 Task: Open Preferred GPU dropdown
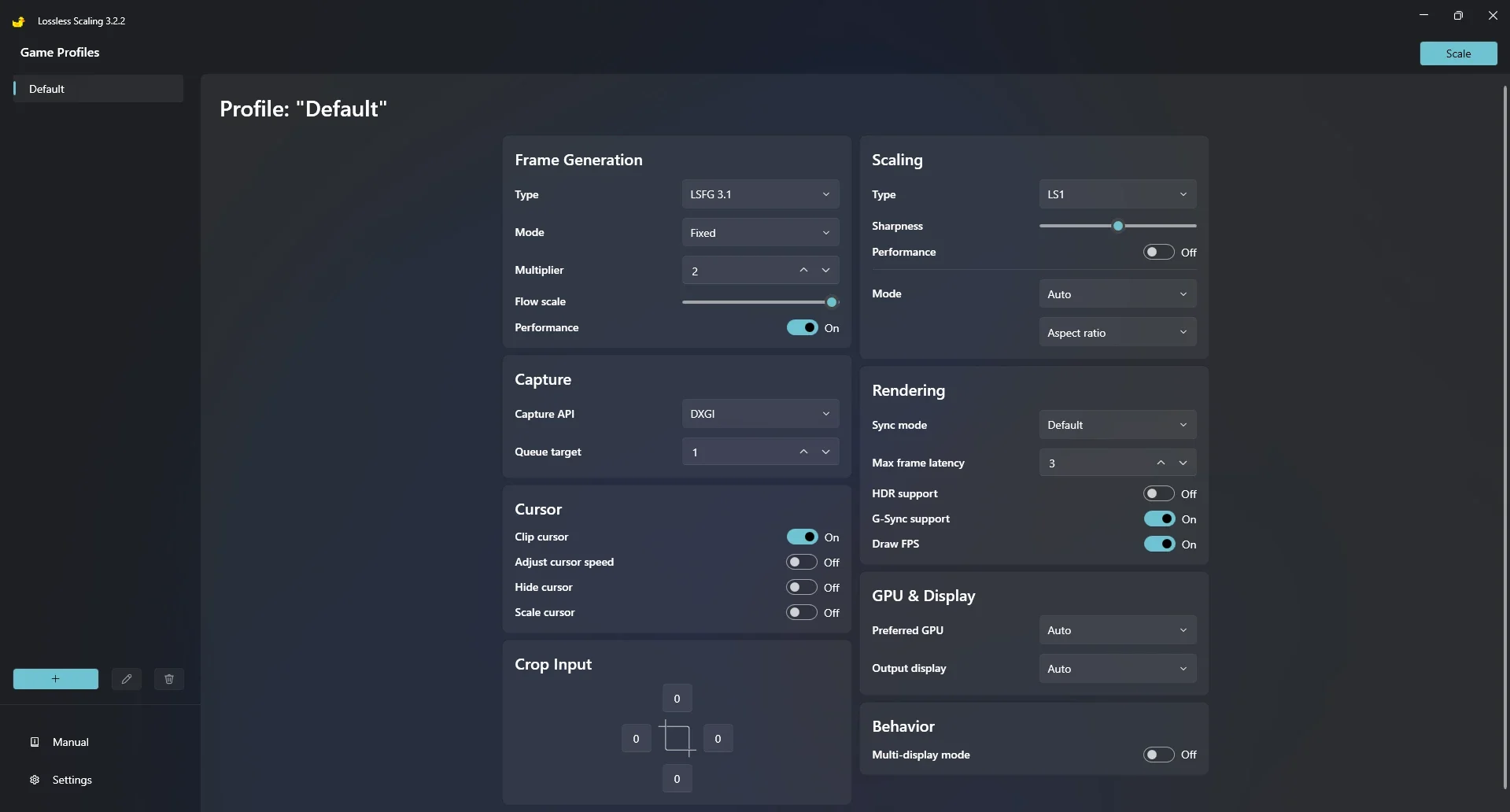point(1117,630)
